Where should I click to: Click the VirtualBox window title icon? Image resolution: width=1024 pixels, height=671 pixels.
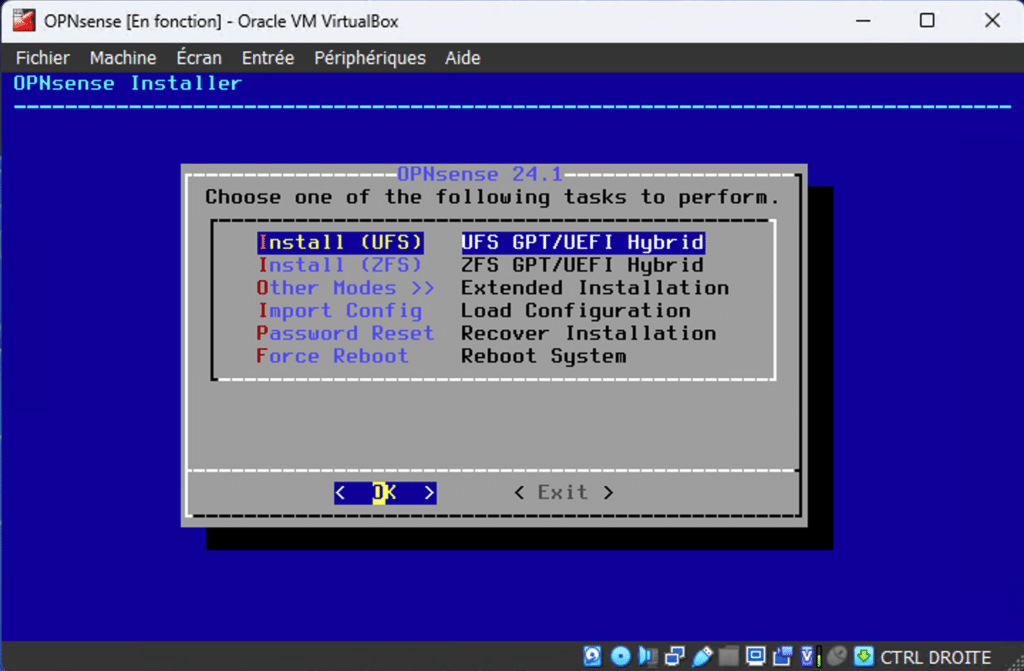click(x=24, y=20)
